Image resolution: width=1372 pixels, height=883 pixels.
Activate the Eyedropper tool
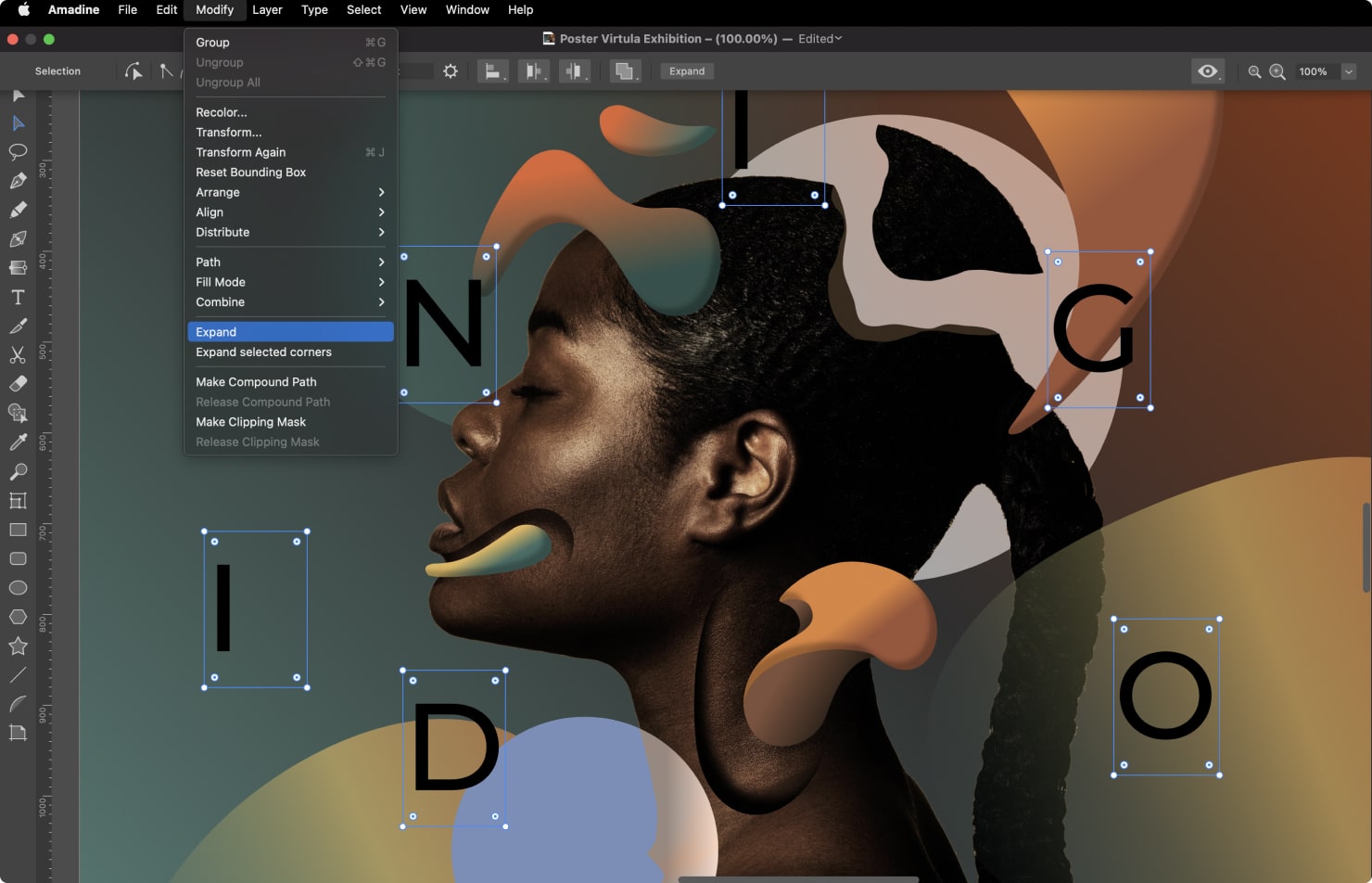coord(18,442)
